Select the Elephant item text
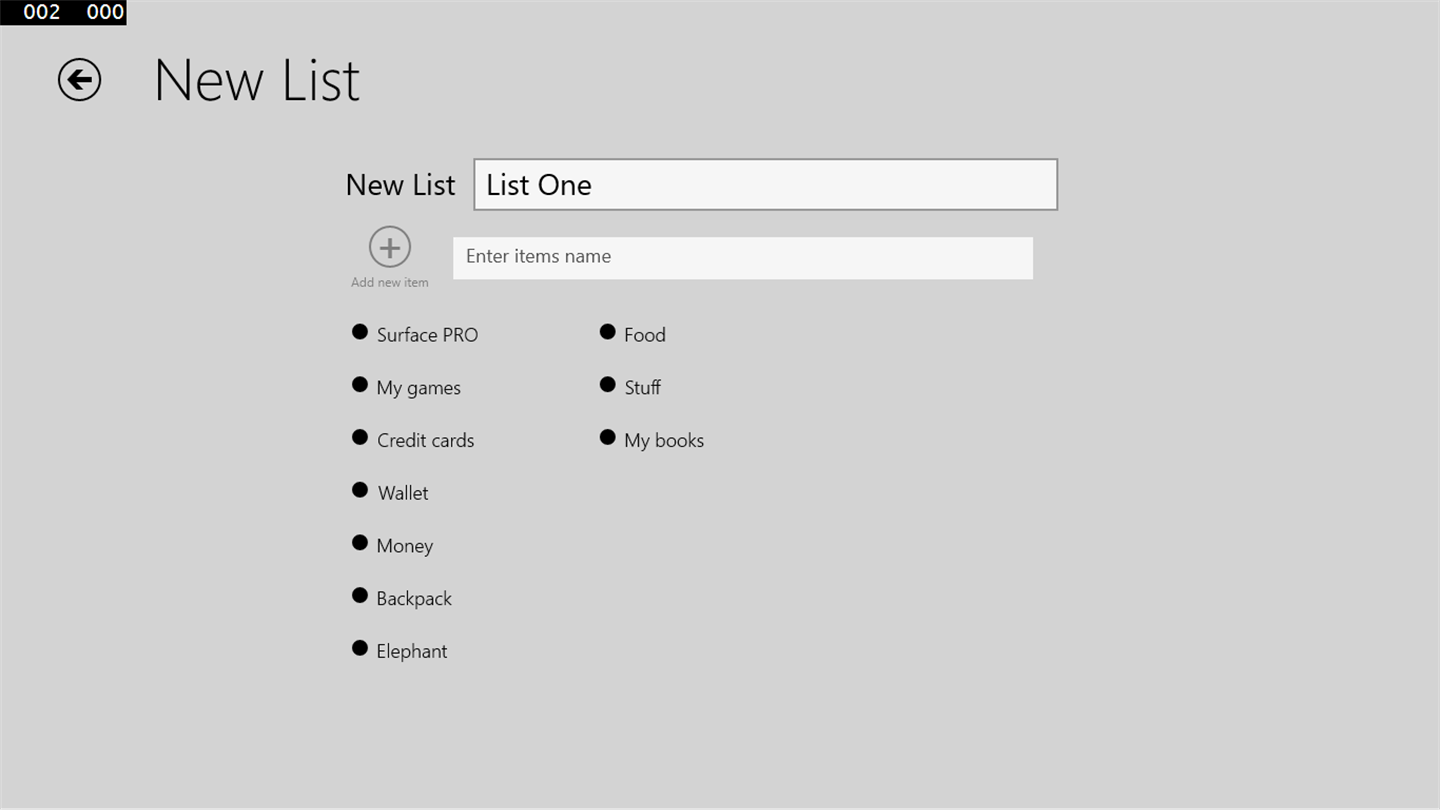The width and height of the screenshot is (1440, 810). pos(411,652)
